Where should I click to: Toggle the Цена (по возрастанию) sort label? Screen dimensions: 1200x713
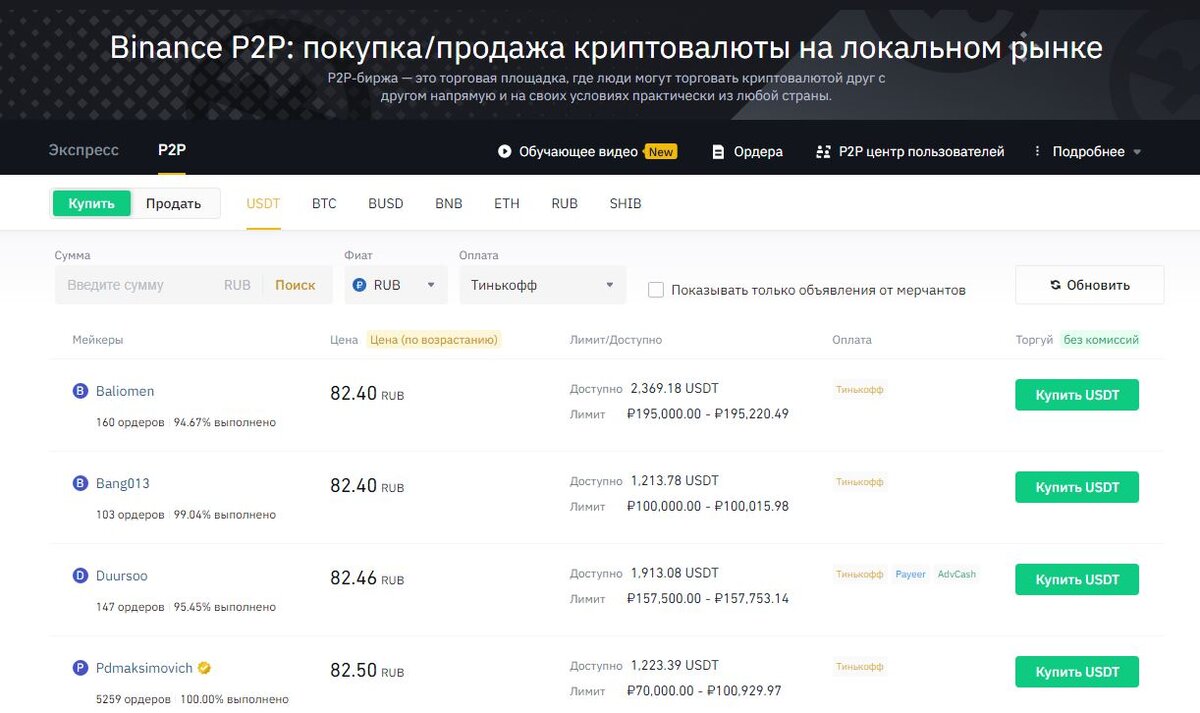pos(434,340)
